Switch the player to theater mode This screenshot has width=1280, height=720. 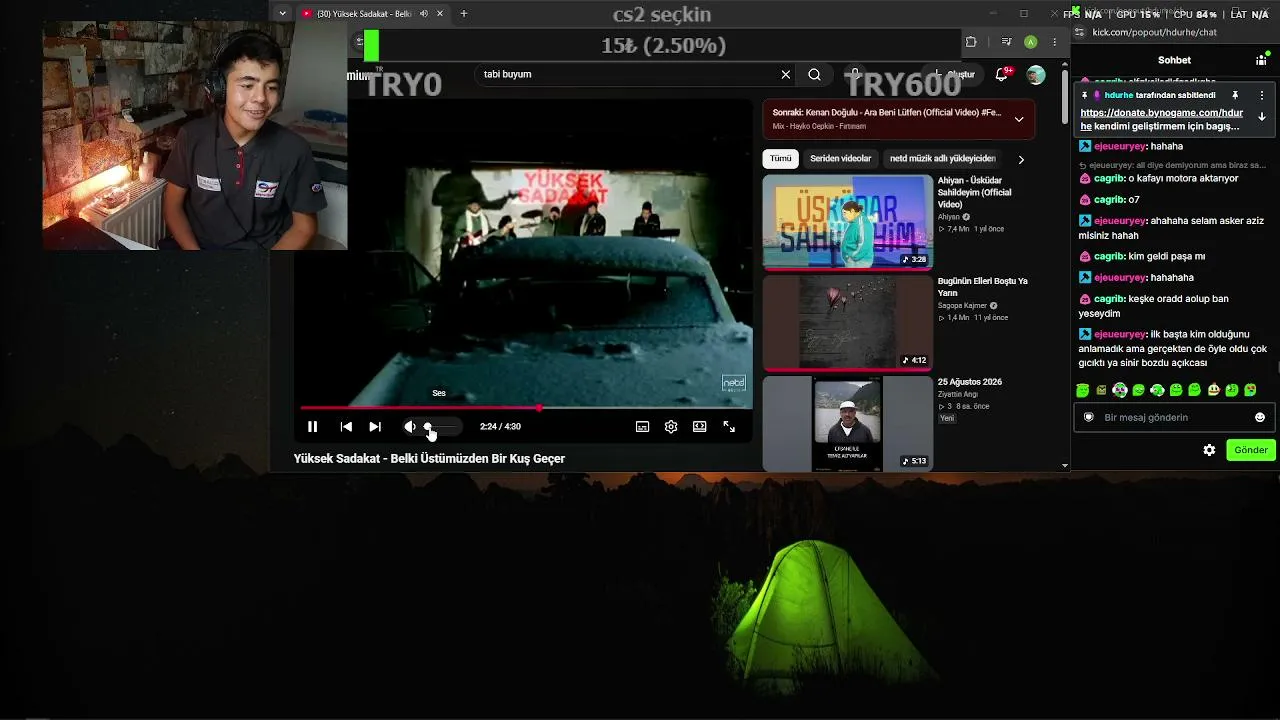point(700,427)
